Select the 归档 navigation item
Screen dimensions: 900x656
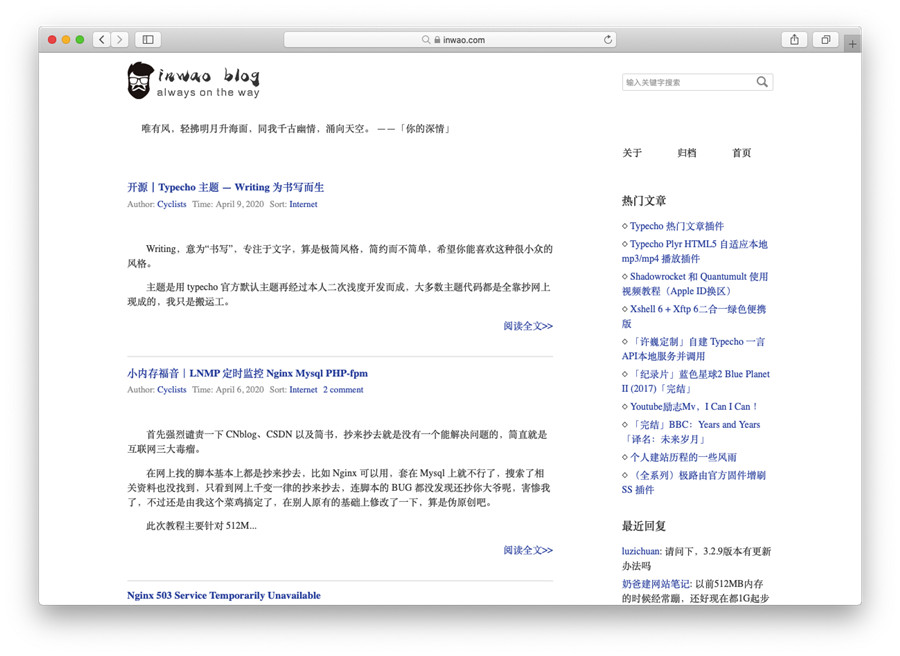click(x=687, y=153)
